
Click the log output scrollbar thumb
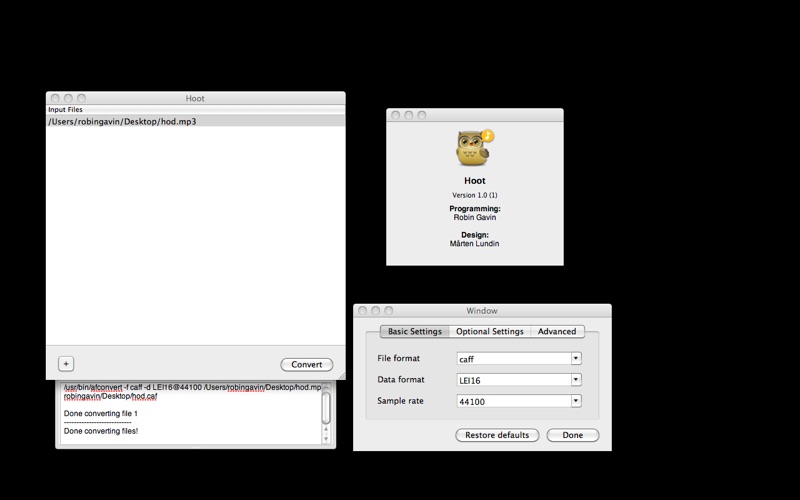tap(326, 408)
